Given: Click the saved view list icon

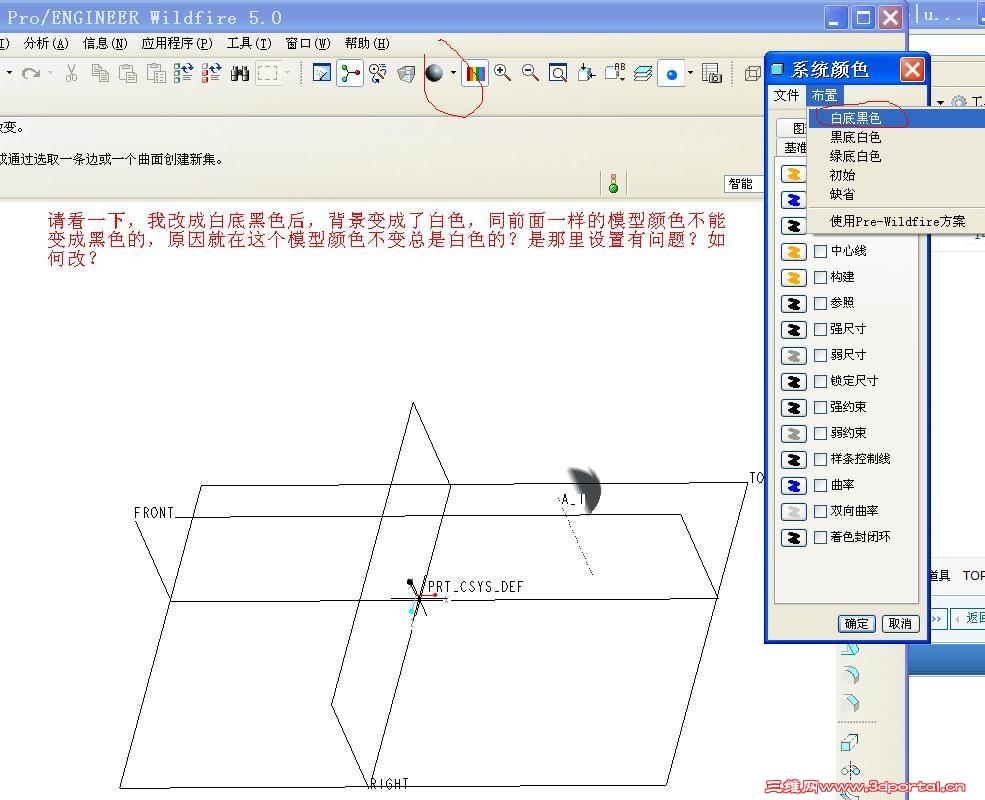Looking at the screenshot, I should [x=615, y=73].
